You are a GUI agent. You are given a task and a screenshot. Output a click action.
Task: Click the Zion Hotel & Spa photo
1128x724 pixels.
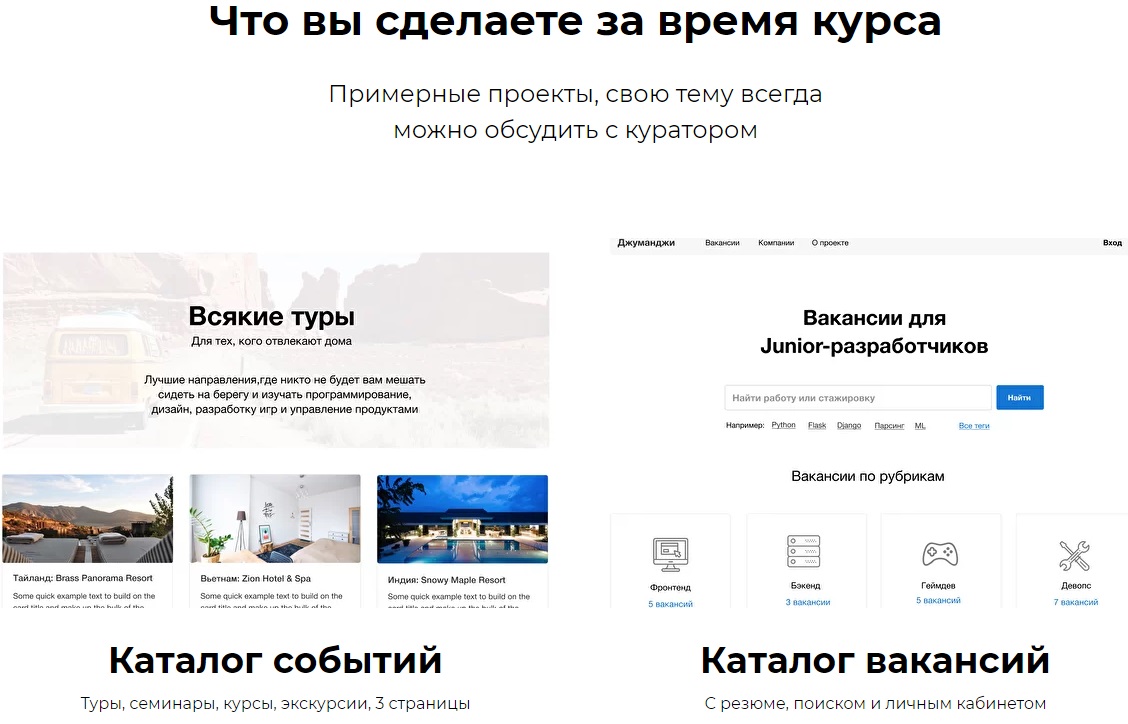274,518
